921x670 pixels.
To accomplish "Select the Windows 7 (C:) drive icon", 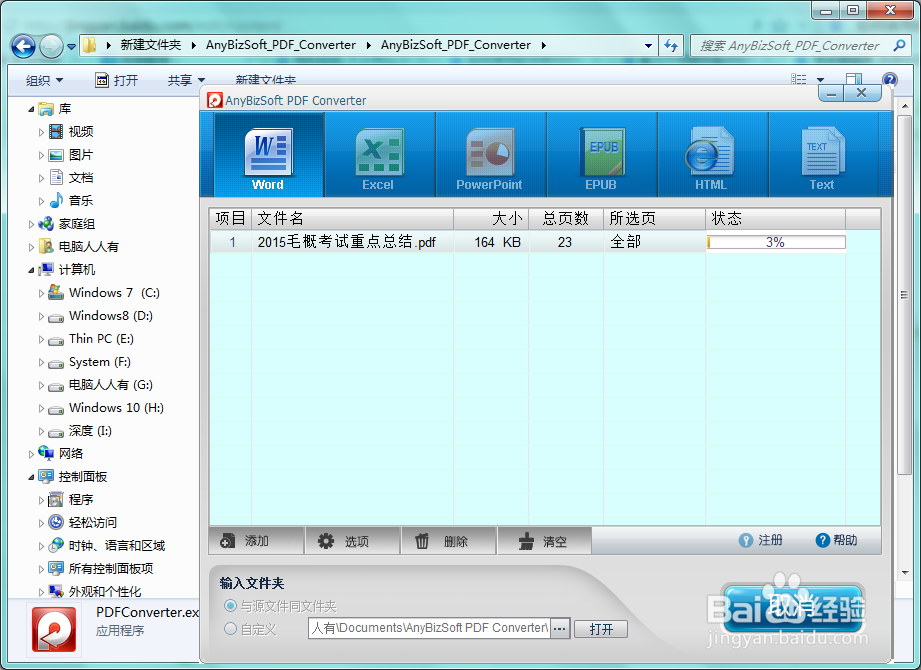I will (x=56, y=292).
